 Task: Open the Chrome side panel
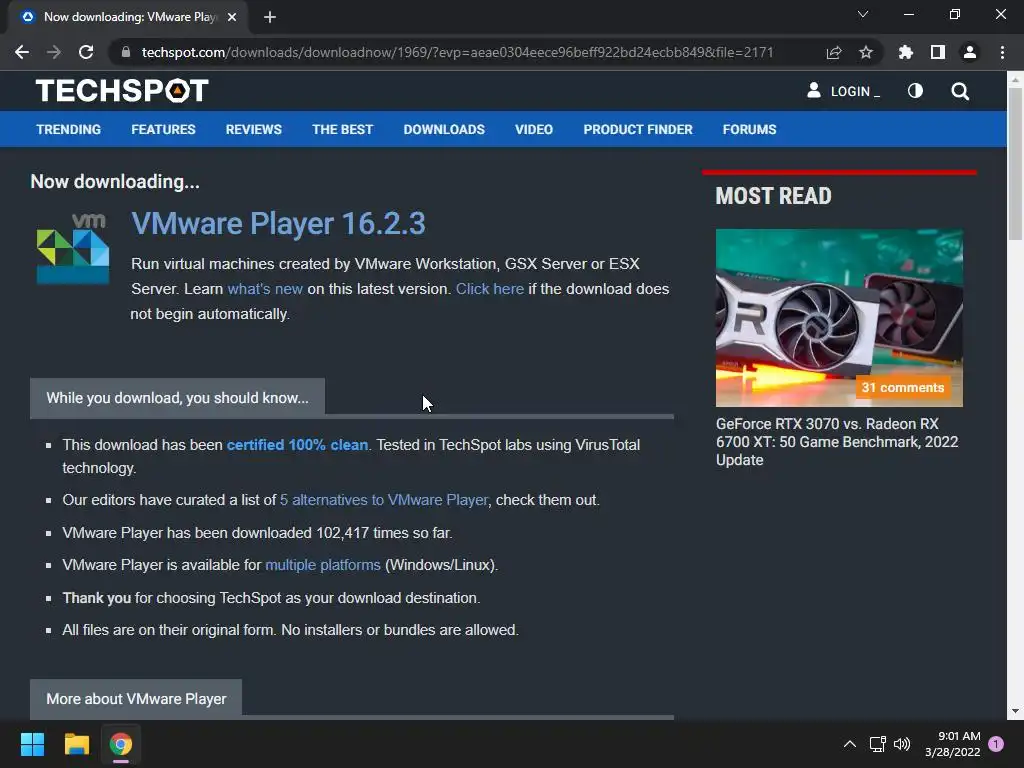938,52
